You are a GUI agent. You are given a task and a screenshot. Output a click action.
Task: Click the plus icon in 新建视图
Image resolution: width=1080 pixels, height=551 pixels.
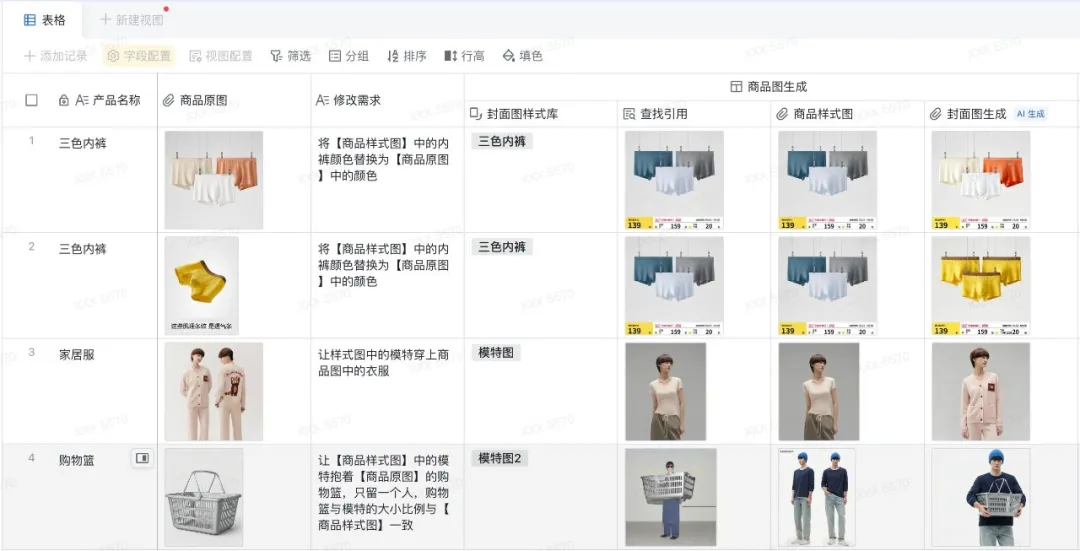[x=105, y=20]
